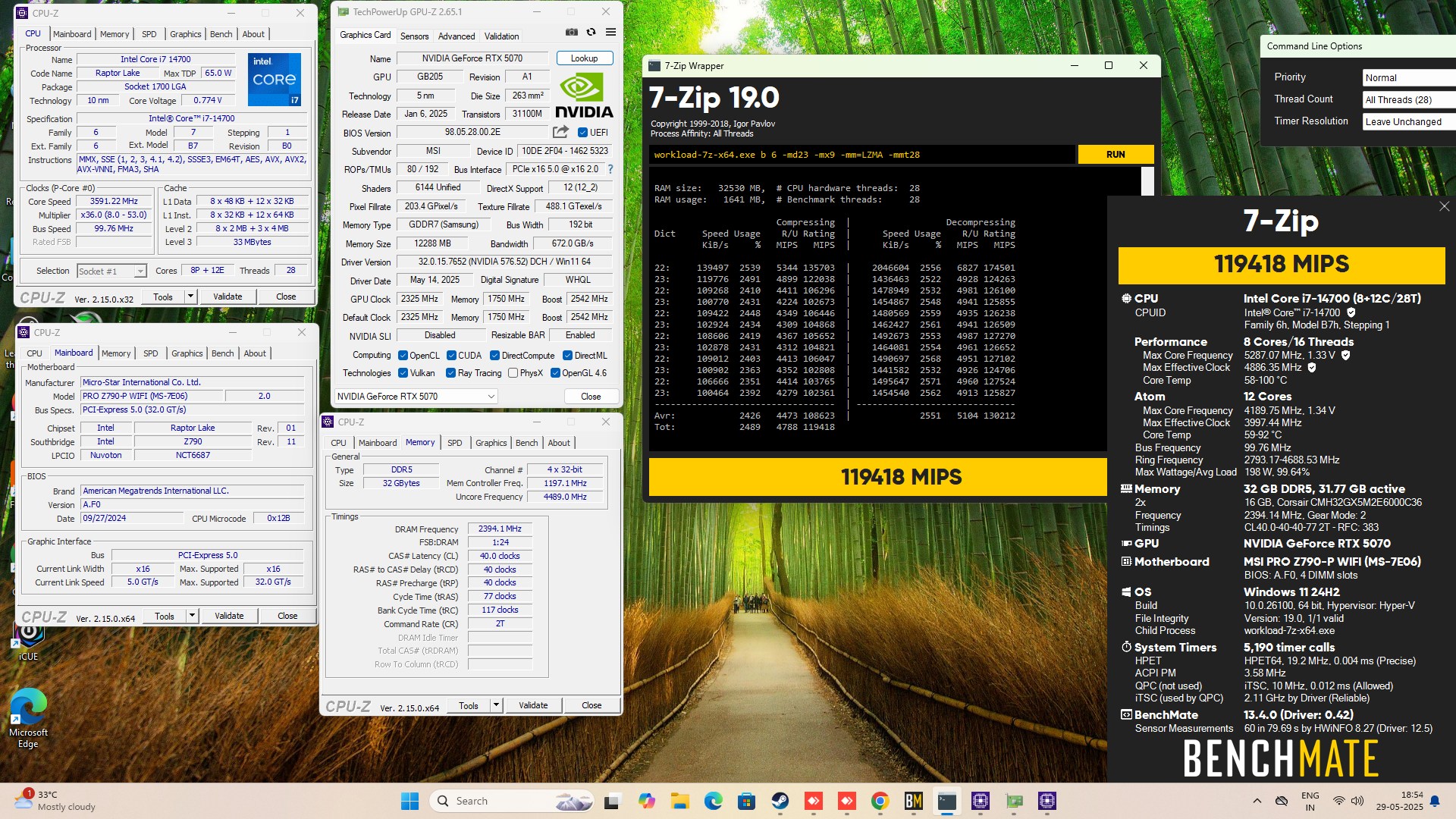The image size is (1456, 819).
Task: Expand the Tools arrow in the Mainboard CPU-Z window
Action: click(x=193, y=616)
